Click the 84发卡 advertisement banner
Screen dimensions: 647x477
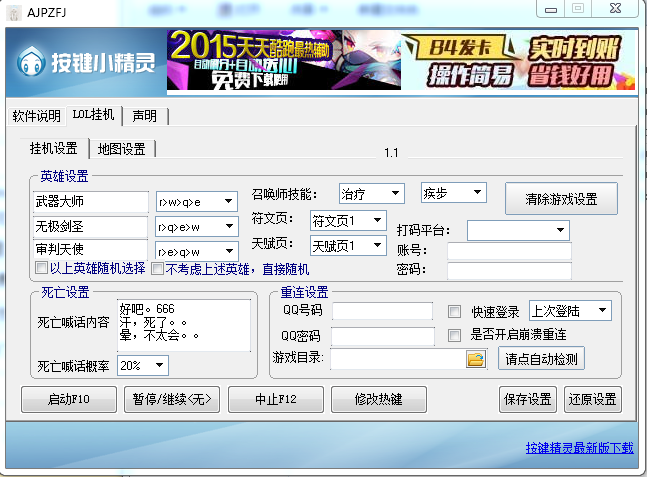pos(517,60)
